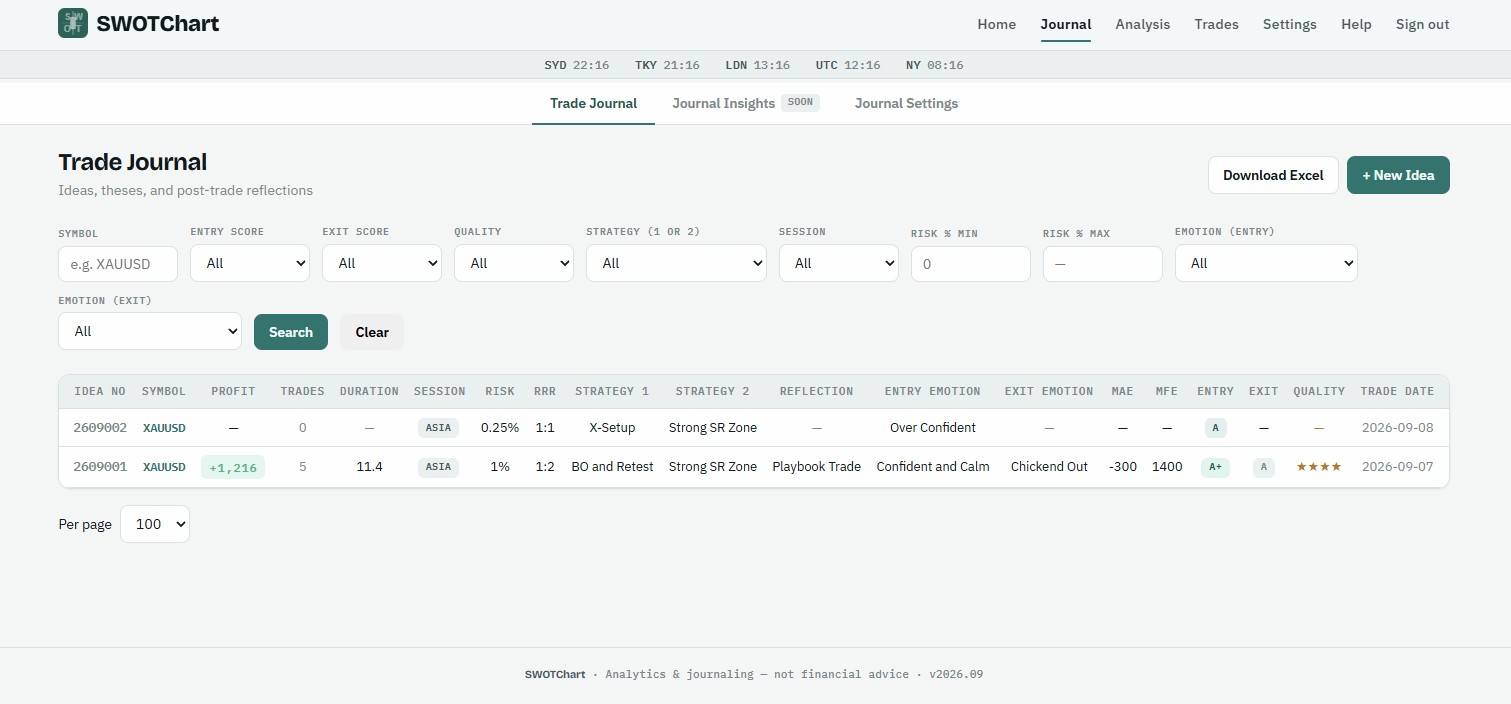Click the Duration column header
Screen dimensions: 1511x704
coord(369,391)
